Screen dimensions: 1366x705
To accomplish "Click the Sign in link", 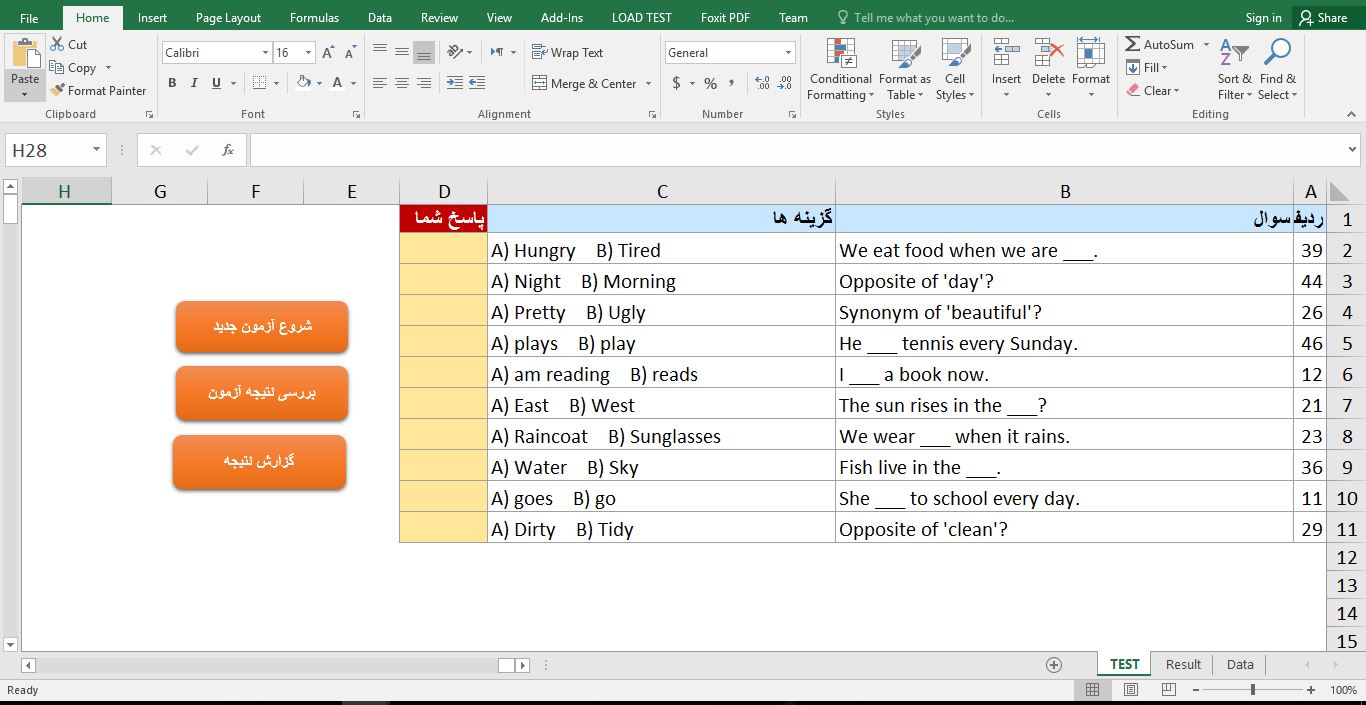I will click(x=1263, y=18).
